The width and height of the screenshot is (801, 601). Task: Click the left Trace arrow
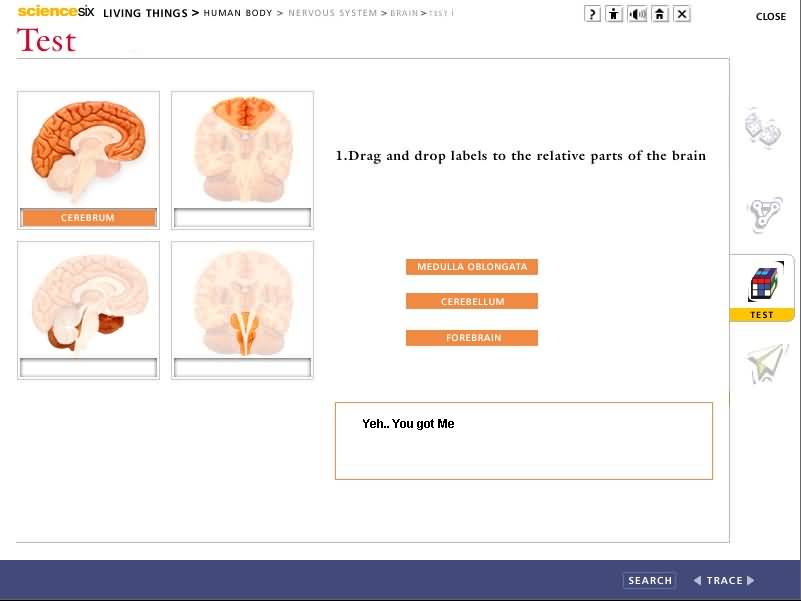click(698, 581)
